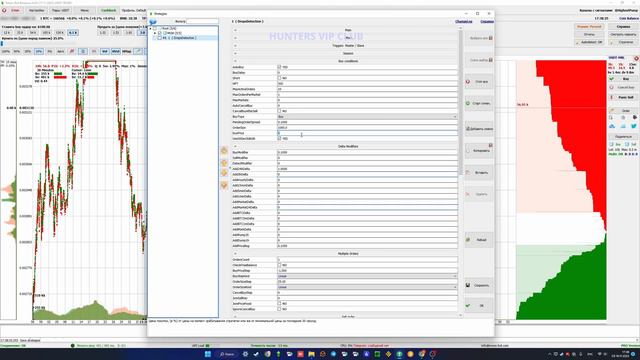Click the last orange down-arrow icon
Image resolution: width=640 pixels, height=360 pixels.
click(224, 185)
